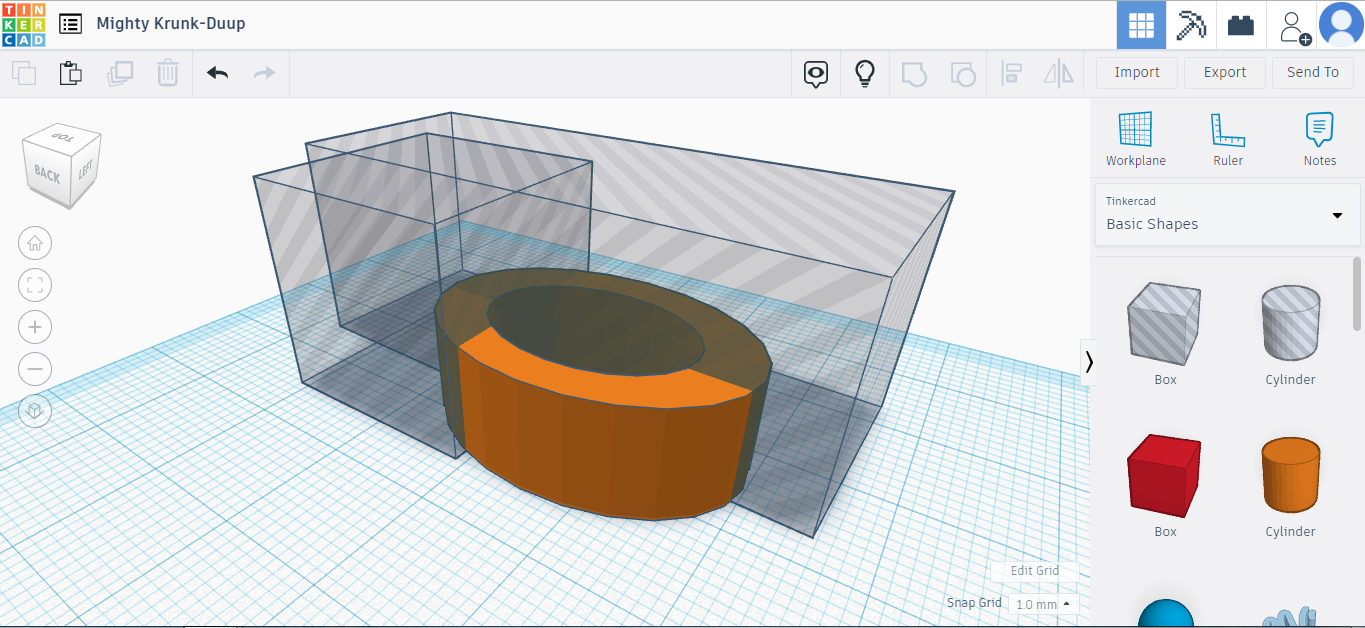
Task: Zoom out with the minus button
Action: point(35,369)
